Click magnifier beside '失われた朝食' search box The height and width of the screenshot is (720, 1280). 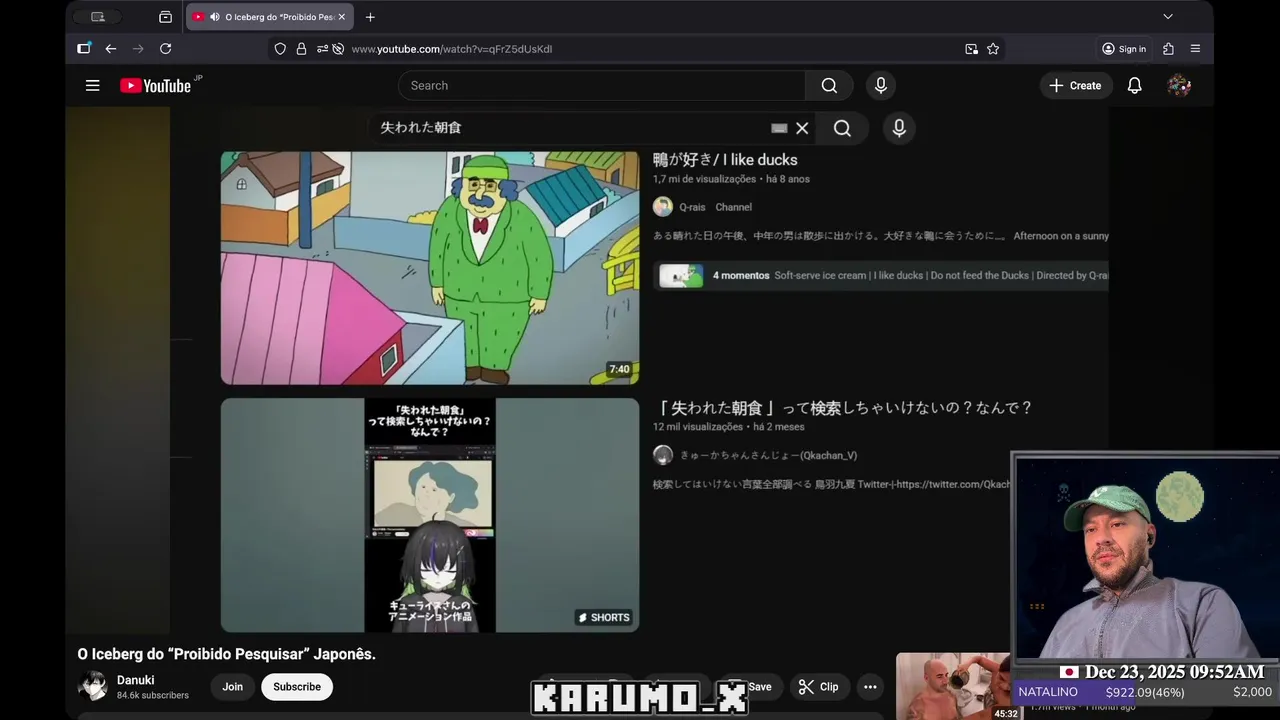tap(842, 128)
